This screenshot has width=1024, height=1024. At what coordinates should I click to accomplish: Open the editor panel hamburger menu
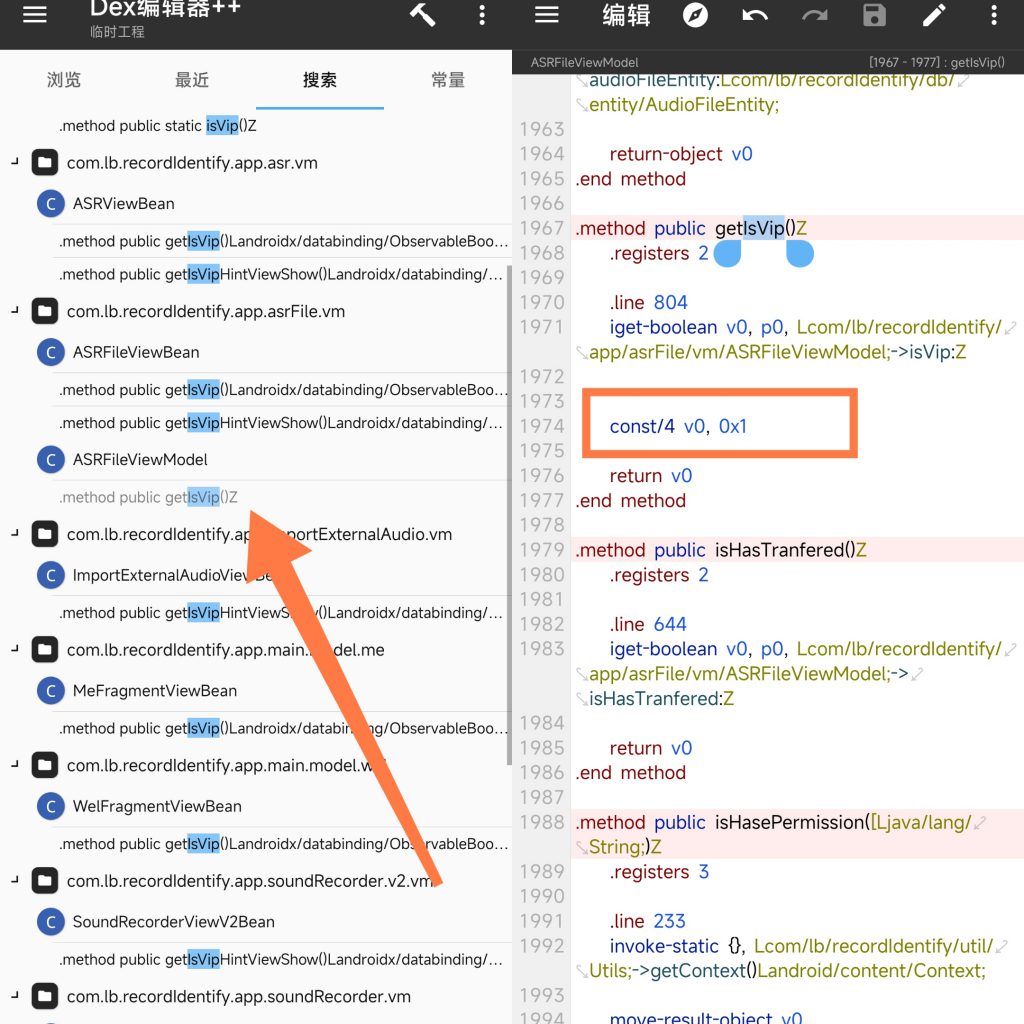click(546, 15)
